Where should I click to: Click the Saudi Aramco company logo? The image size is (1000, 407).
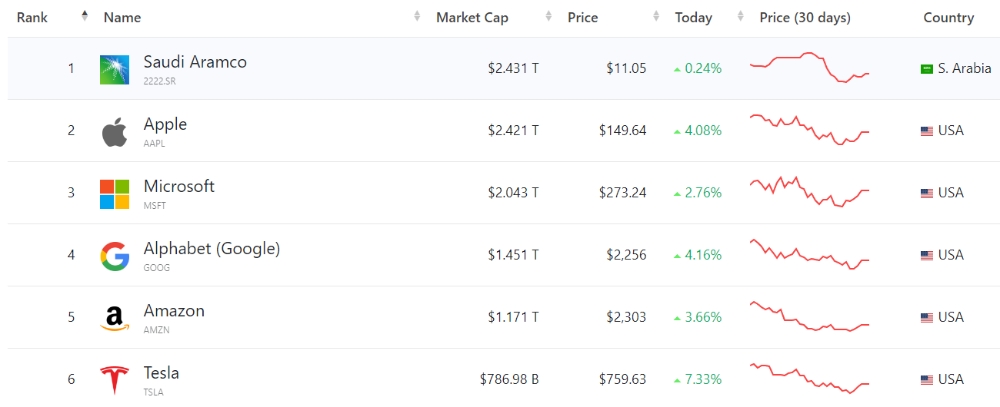114,70
